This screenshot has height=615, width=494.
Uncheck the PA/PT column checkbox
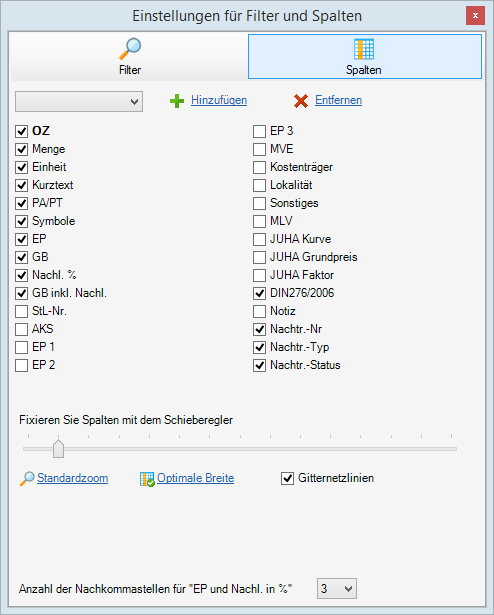coord(22,203)
